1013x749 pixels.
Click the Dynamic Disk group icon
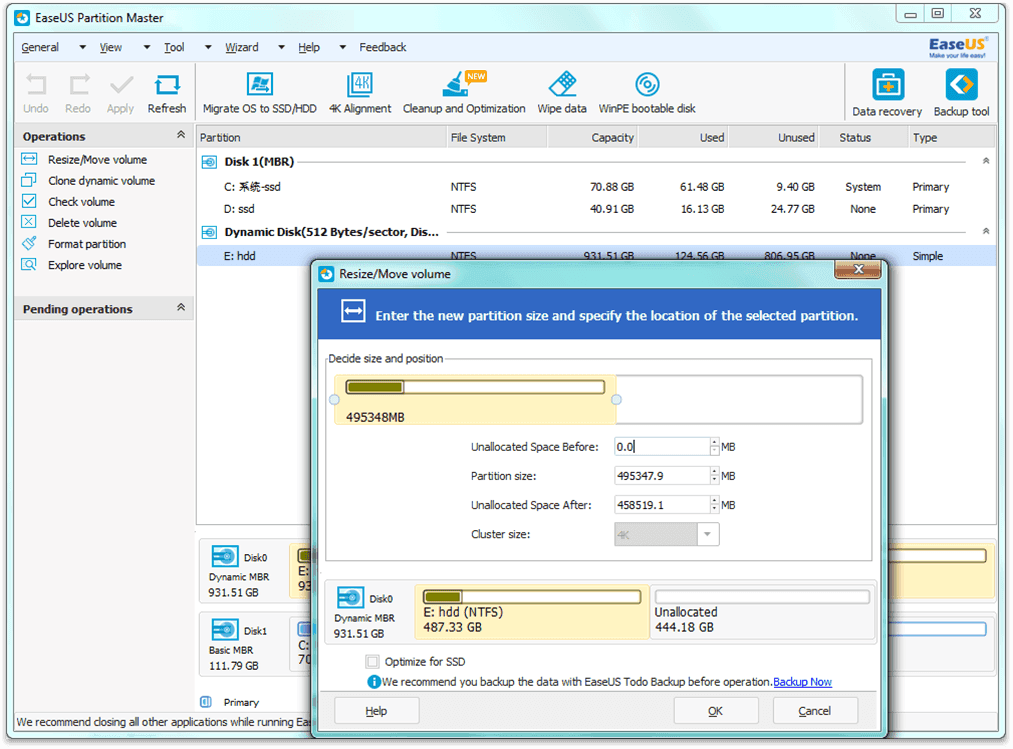pos(209,232)
